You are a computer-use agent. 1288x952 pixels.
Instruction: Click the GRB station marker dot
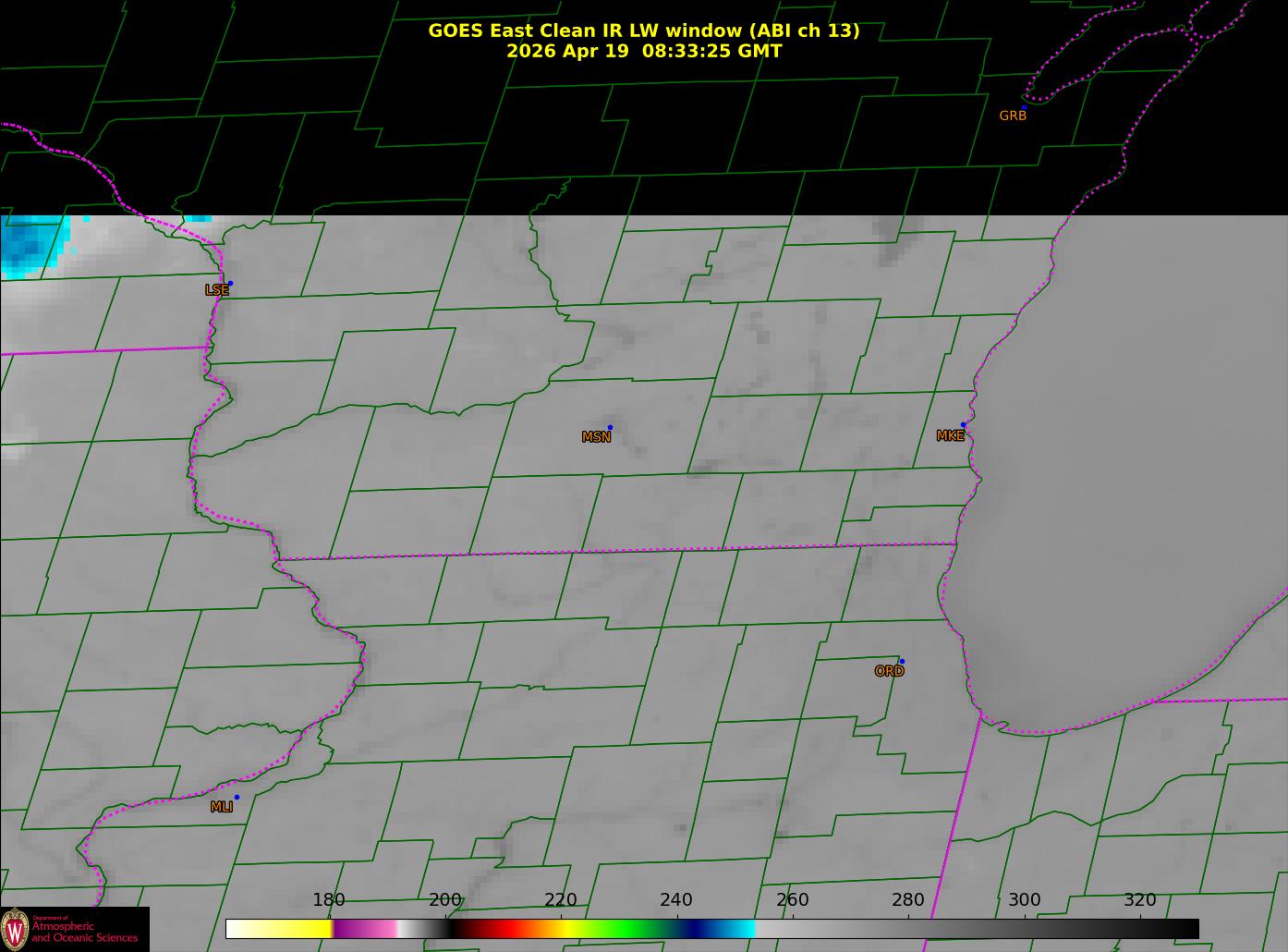[1024, 107]
